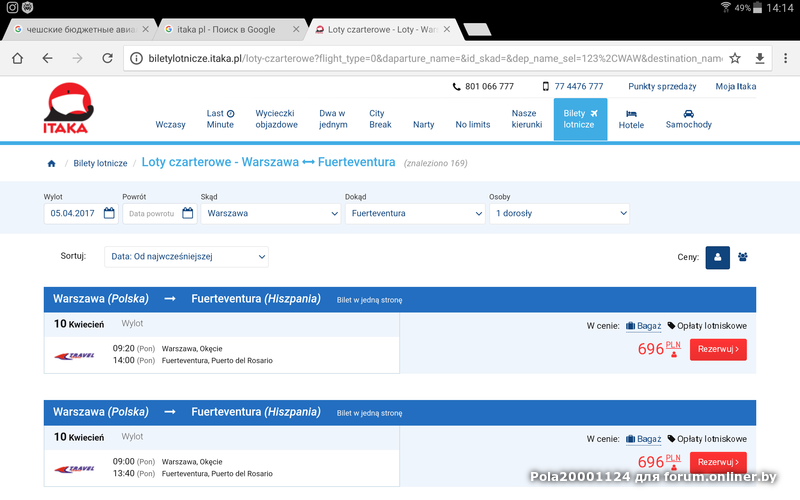Open the browser three-dot menu
800x500 pixels.
click(x=785, y=58)
